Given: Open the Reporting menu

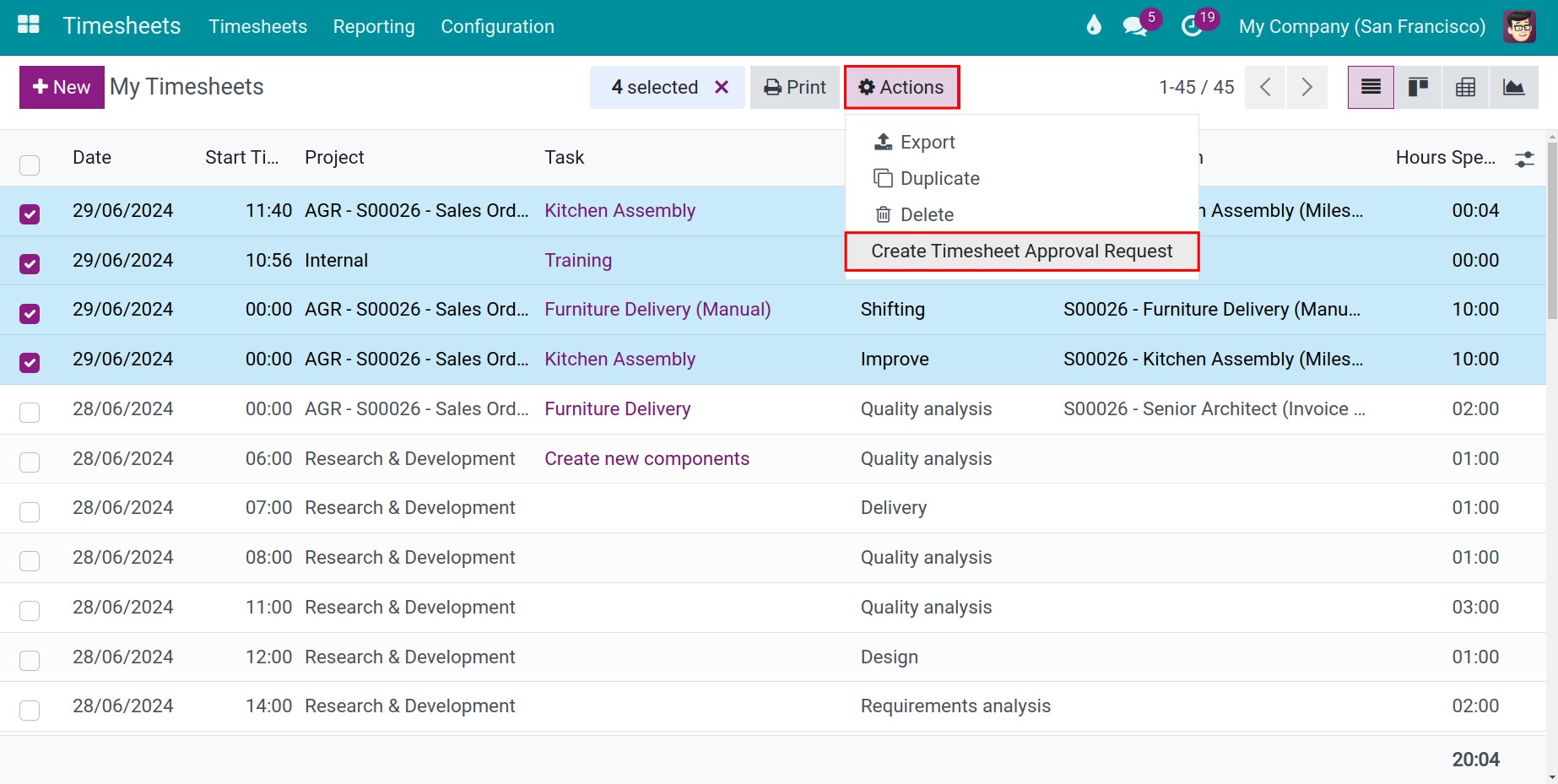Looking at the screenshot, I should click(374, 26).
